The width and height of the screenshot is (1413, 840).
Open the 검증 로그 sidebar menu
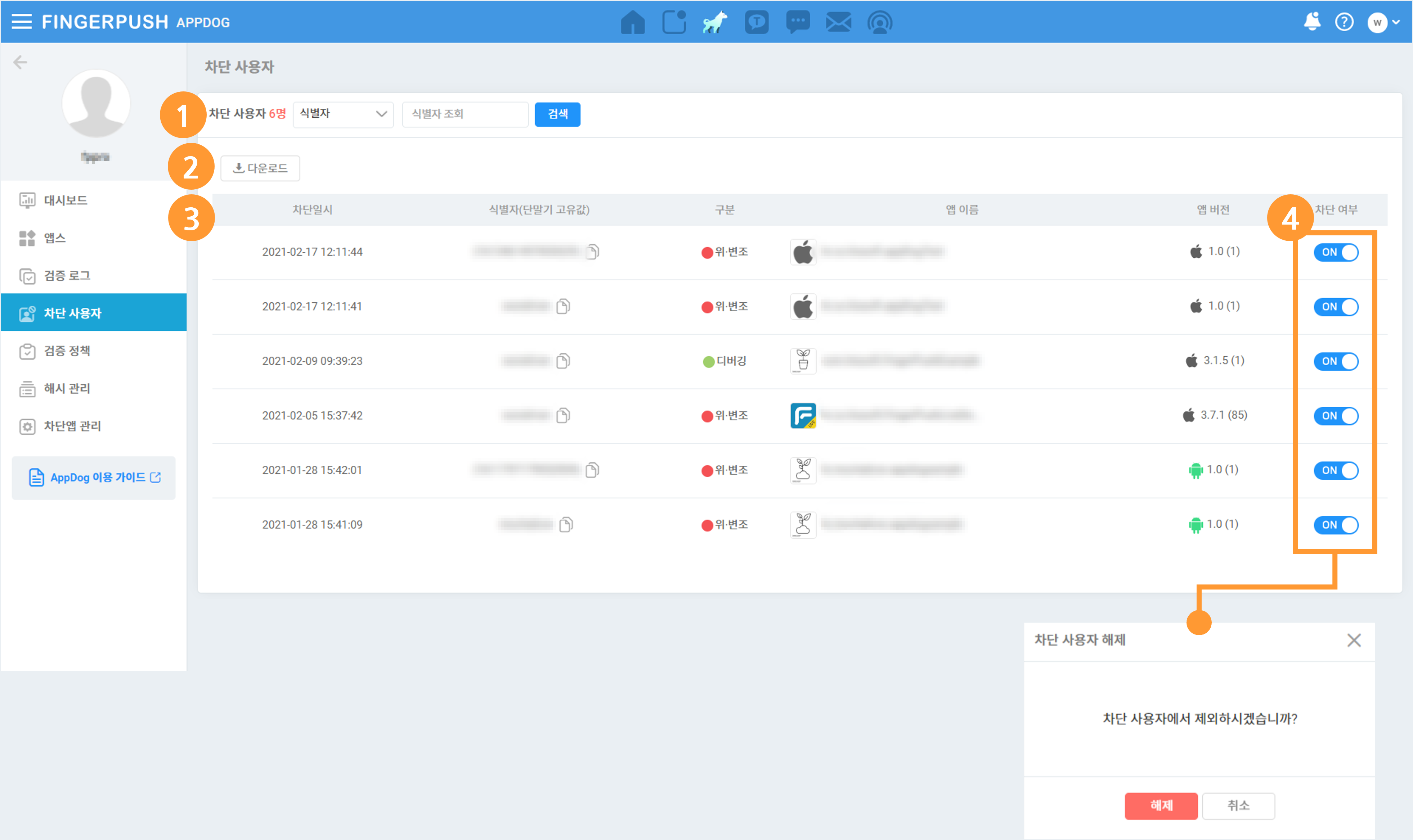click(67, 276)
